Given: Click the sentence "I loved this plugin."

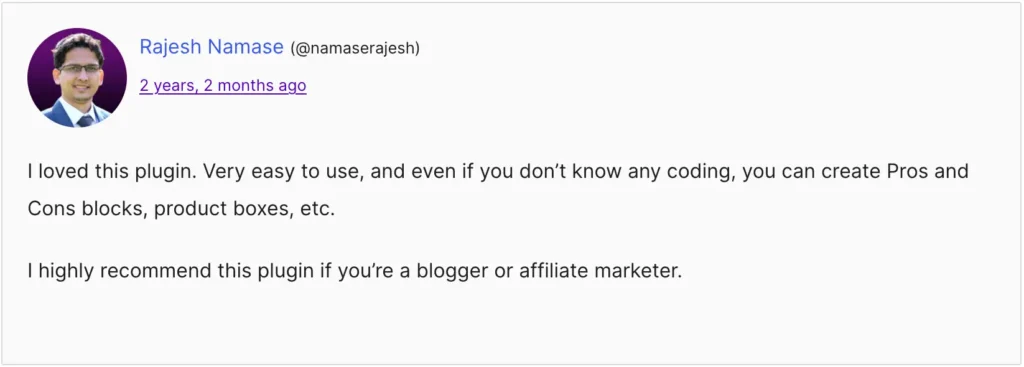Looking at the screenshot, I should coord(112,172).
